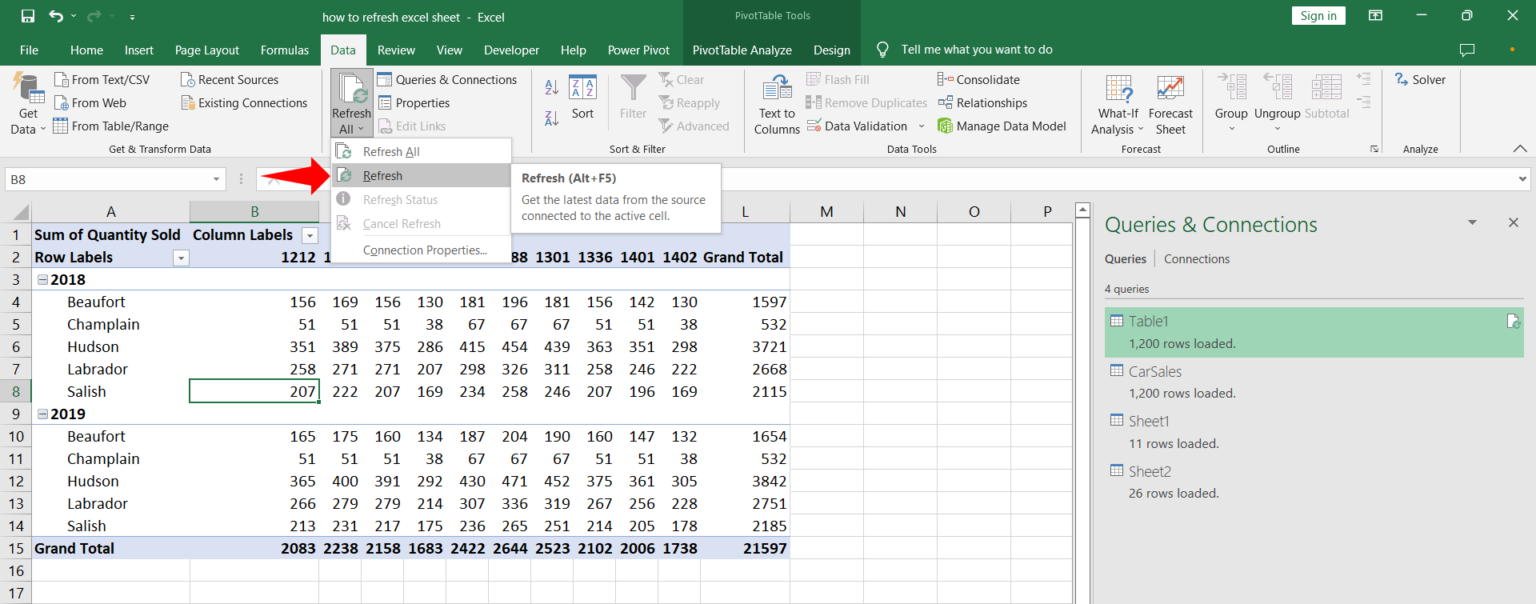Select Refresh from the open menu
The height and width of the screenshot is (604, 1536).
tap(382, 175)
